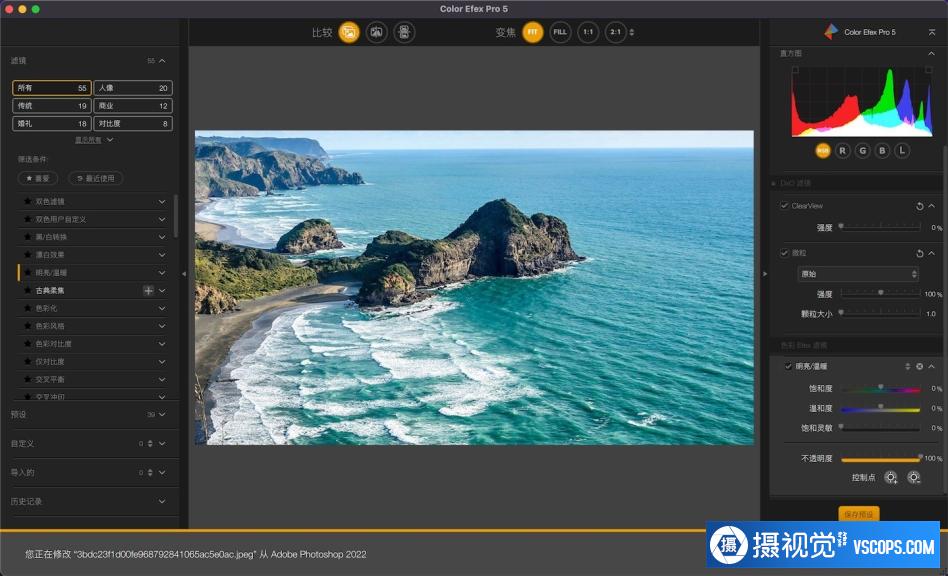948x576 pixels.
Task: Select the 传统 category tab
Action: pos(52,106)
